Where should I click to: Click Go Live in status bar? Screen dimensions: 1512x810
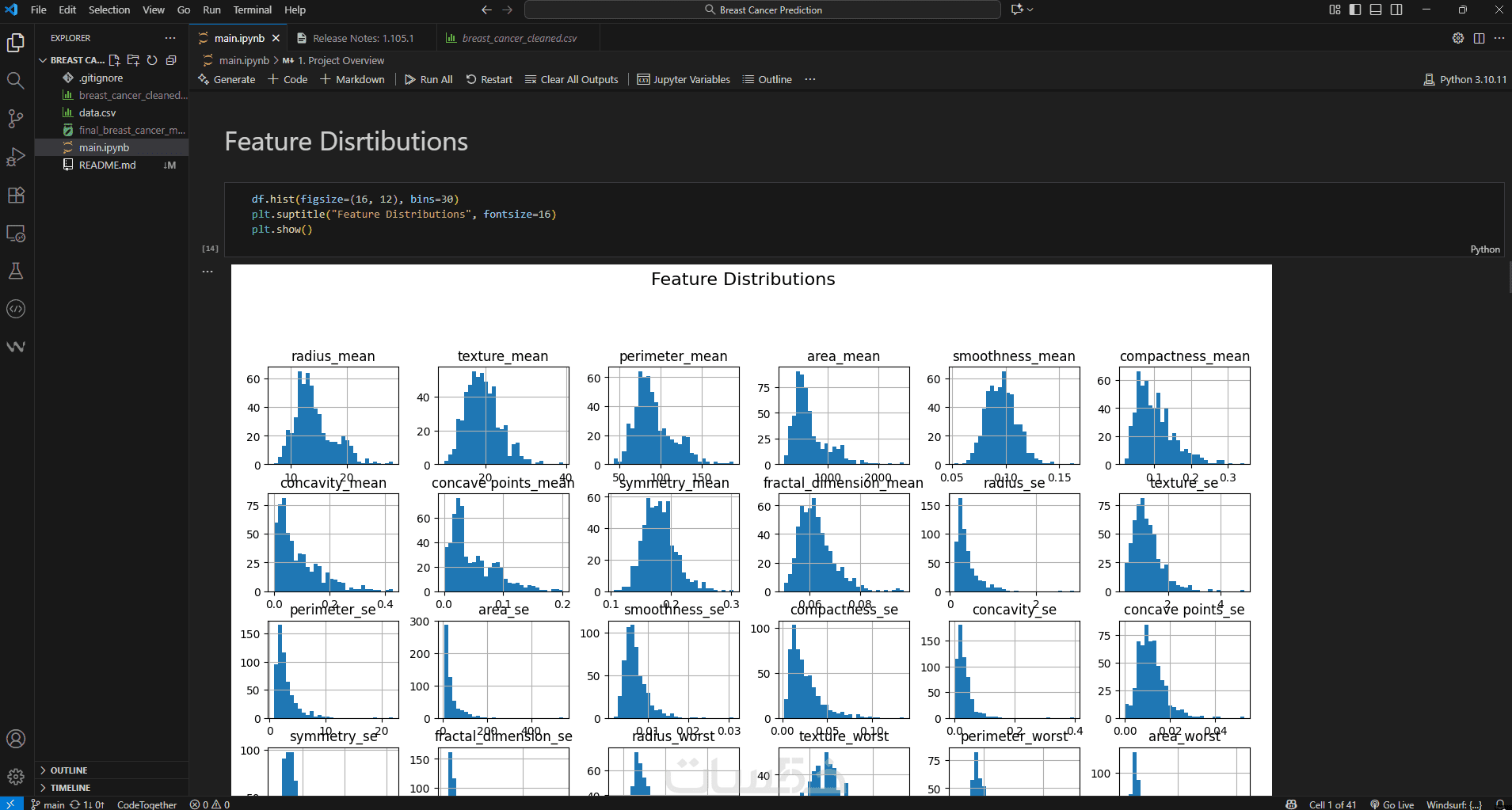click(x=1392, y=804)
